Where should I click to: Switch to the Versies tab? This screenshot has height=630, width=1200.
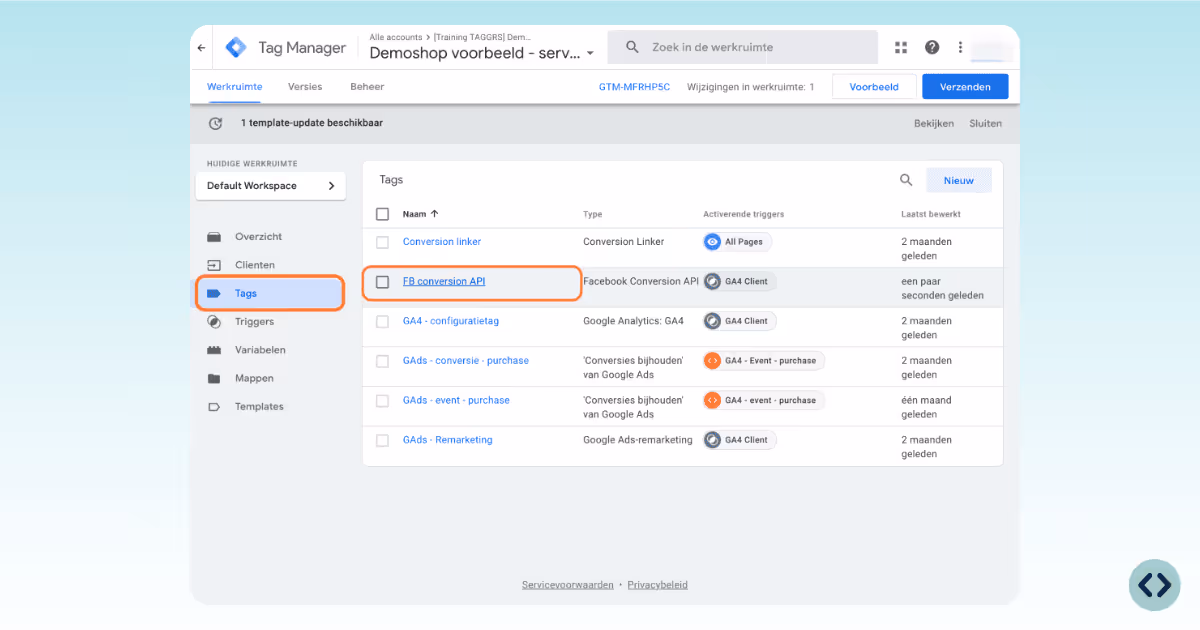pos(305,87)
